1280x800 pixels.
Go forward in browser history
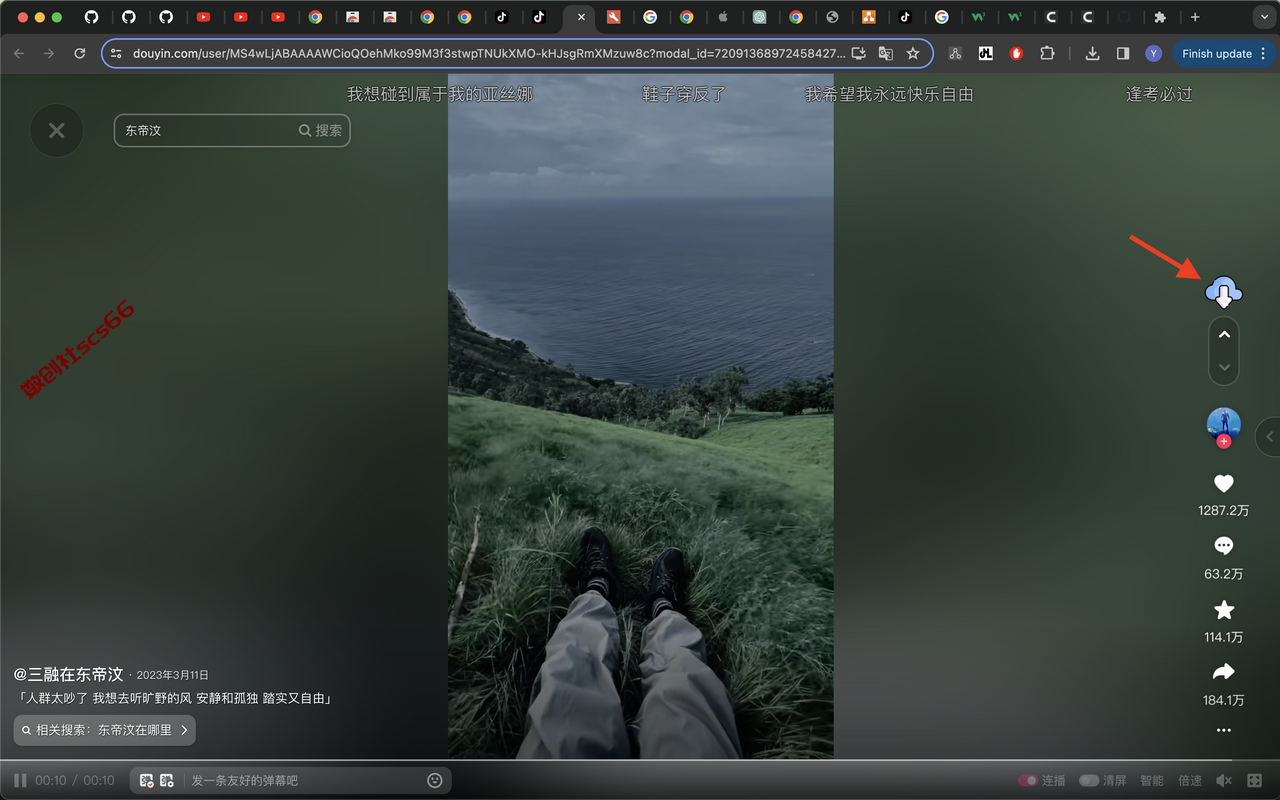49,53
